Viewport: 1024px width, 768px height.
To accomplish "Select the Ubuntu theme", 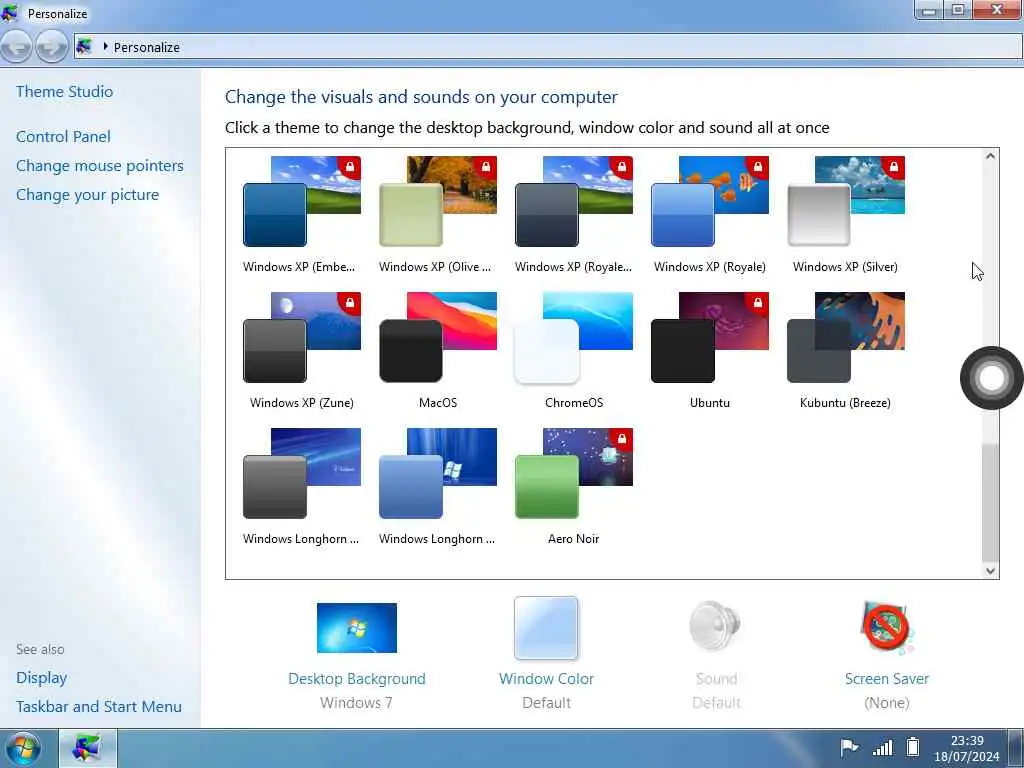I will pyautogui.click(x=710, y=338).
